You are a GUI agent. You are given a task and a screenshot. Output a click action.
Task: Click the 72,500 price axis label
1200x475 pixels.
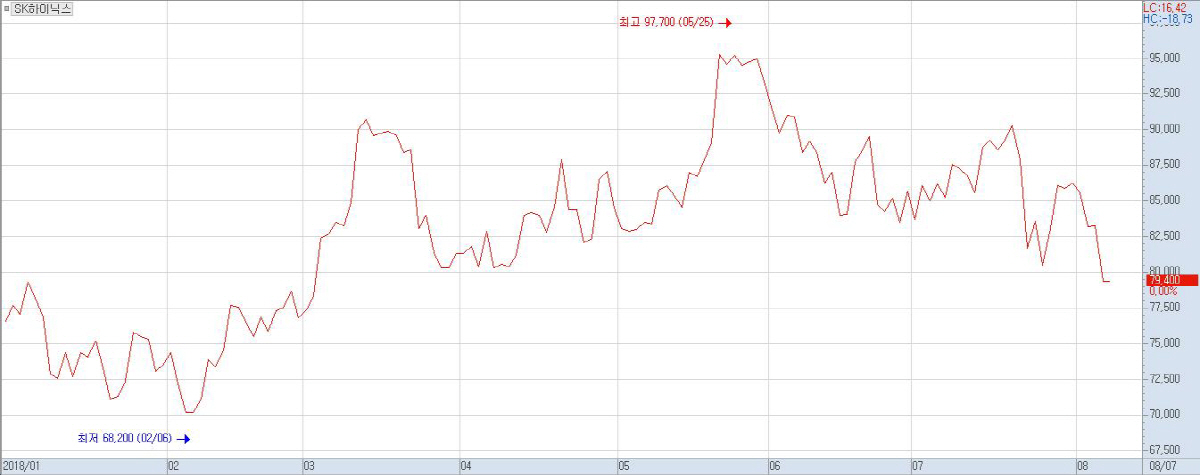(x=1164, y=378)
